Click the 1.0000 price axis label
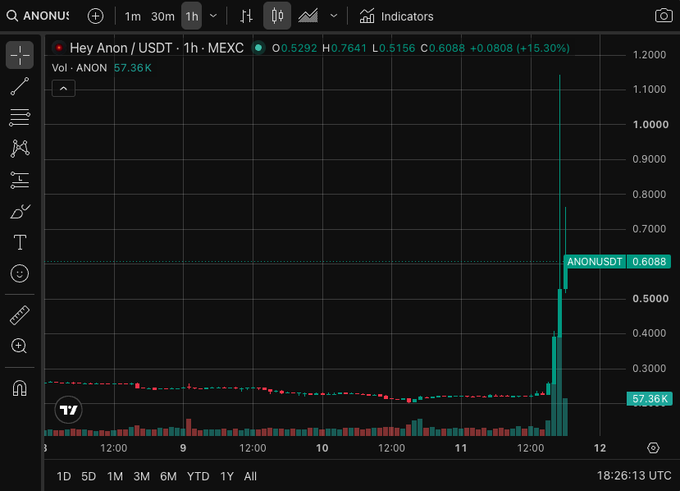Image resolution: width=680 pixels, height=491 pixels. click(650, 124)
